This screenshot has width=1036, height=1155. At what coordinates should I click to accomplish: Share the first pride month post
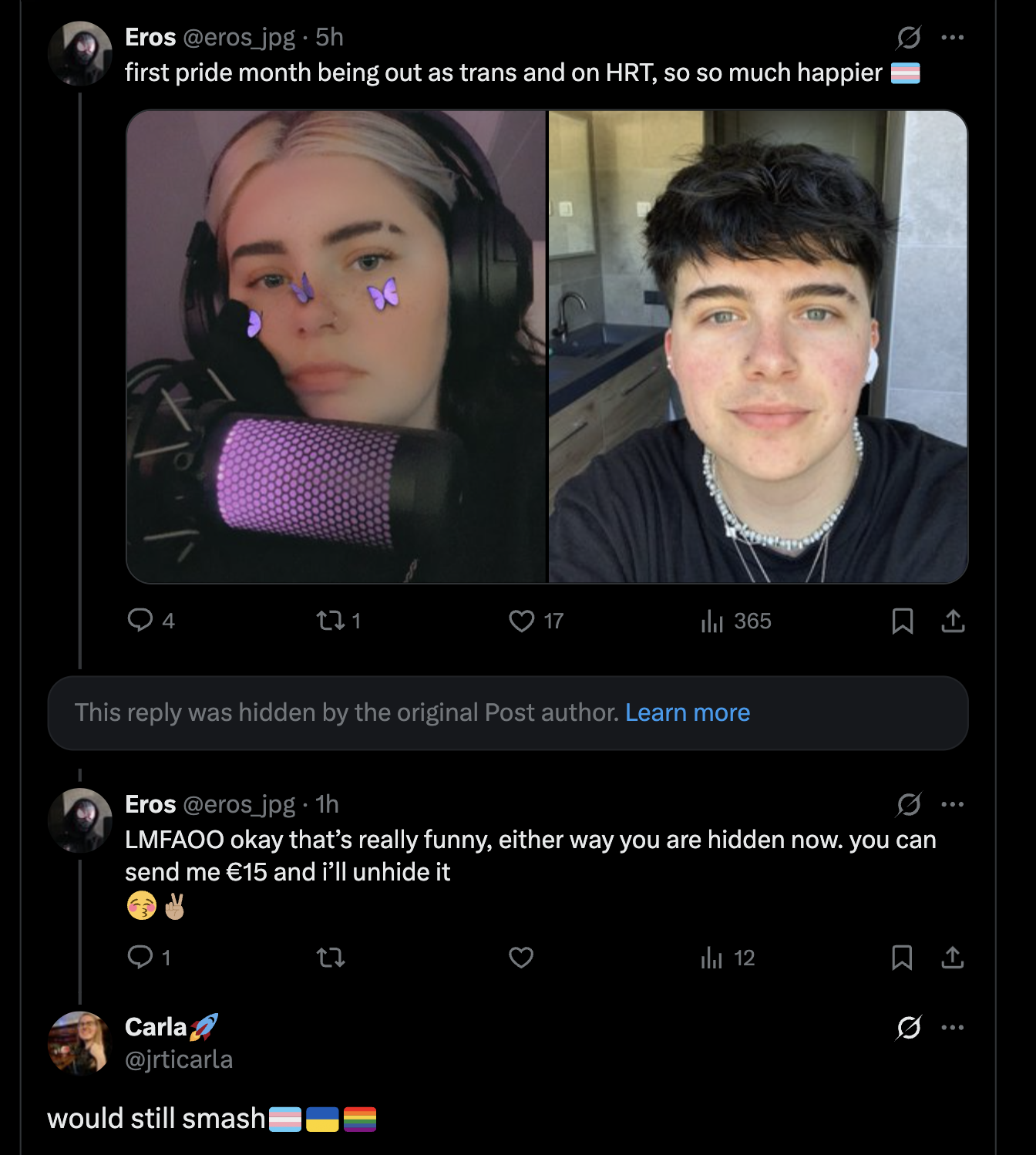coord(953,621)
